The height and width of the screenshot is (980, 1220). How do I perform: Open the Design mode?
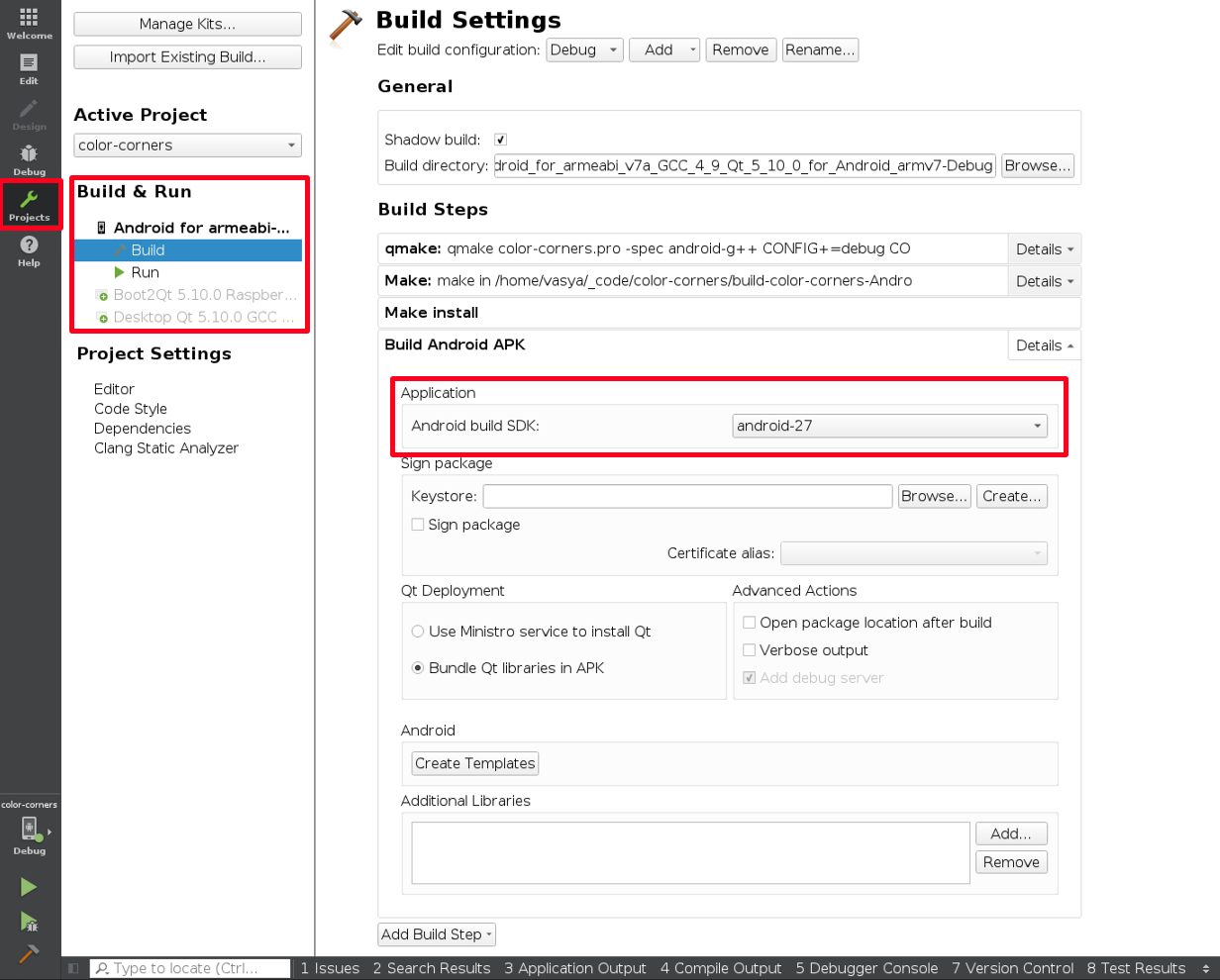(x=30, y=114)
